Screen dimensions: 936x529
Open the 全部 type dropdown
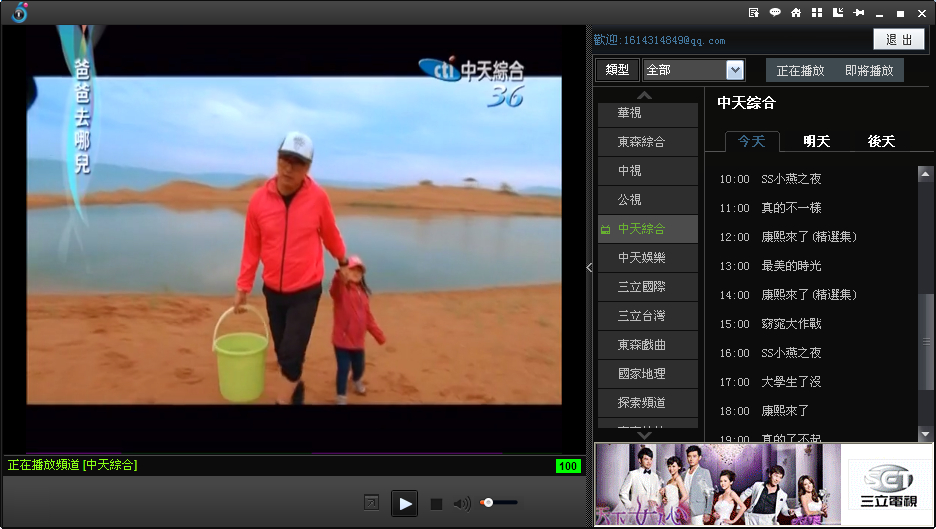693,70
